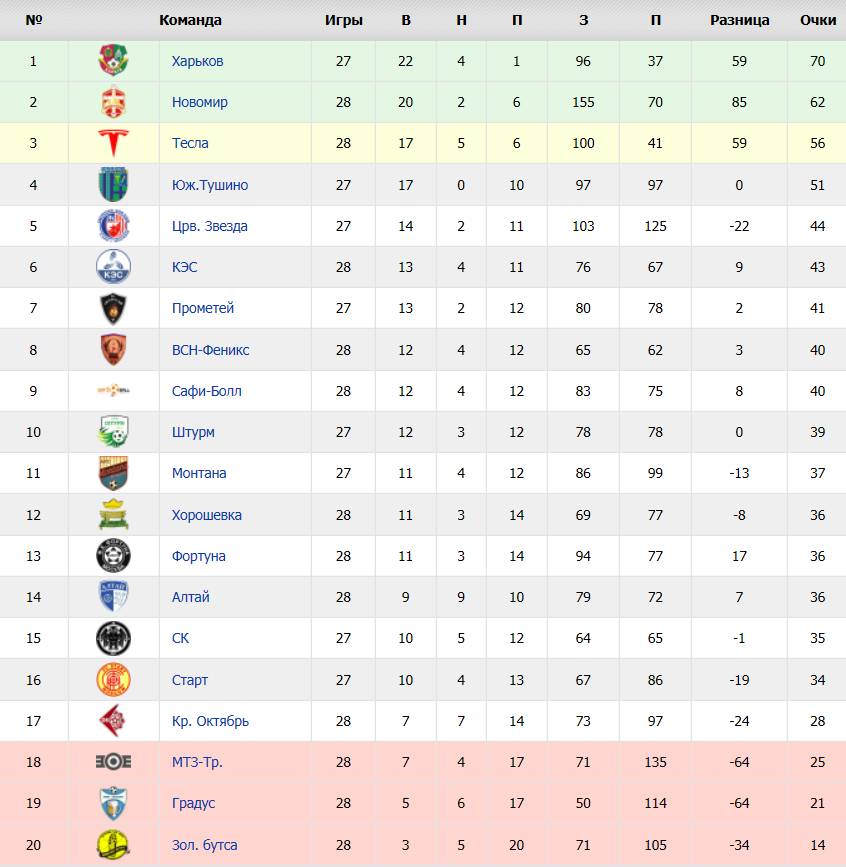
Task: Click the Хорошевка crown logo
Action: (113, 515)
